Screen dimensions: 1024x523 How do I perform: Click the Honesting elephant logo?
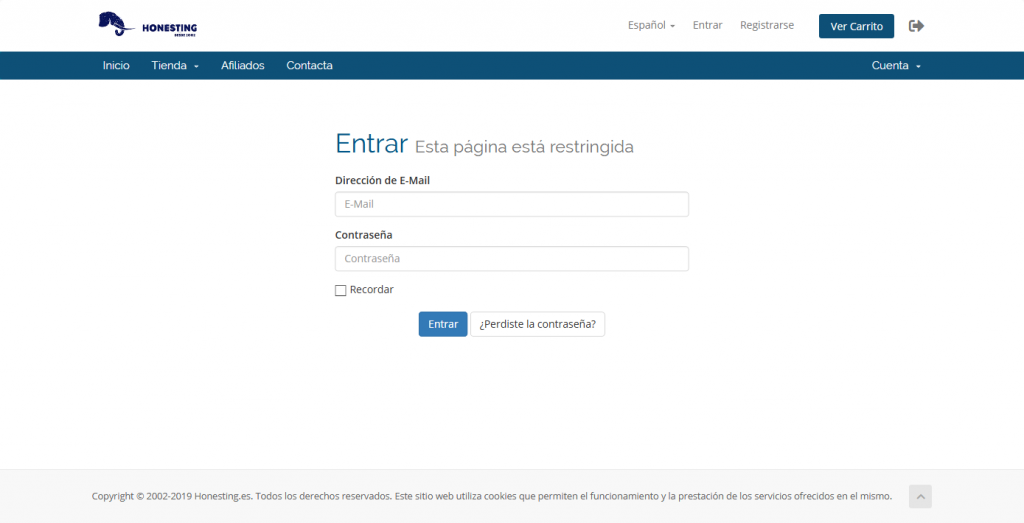pyautogui.click(x=147, y=24)
